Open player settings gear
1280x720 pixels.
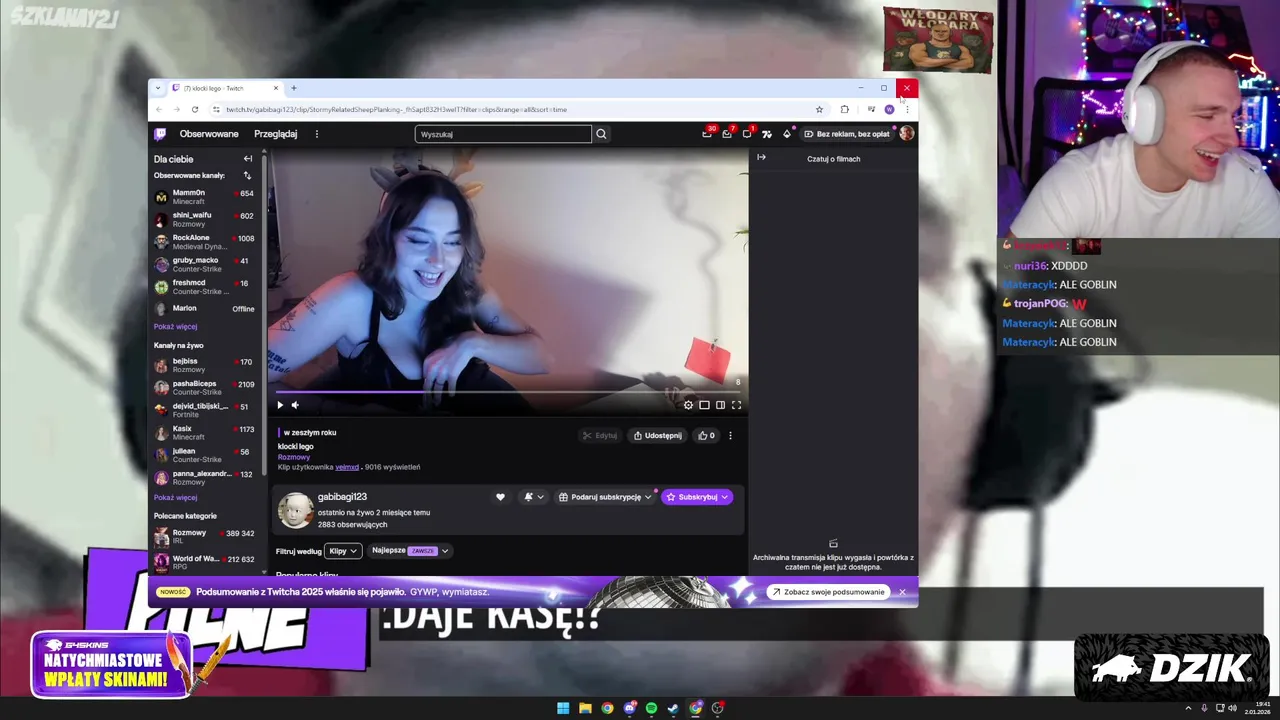point(688,405)
